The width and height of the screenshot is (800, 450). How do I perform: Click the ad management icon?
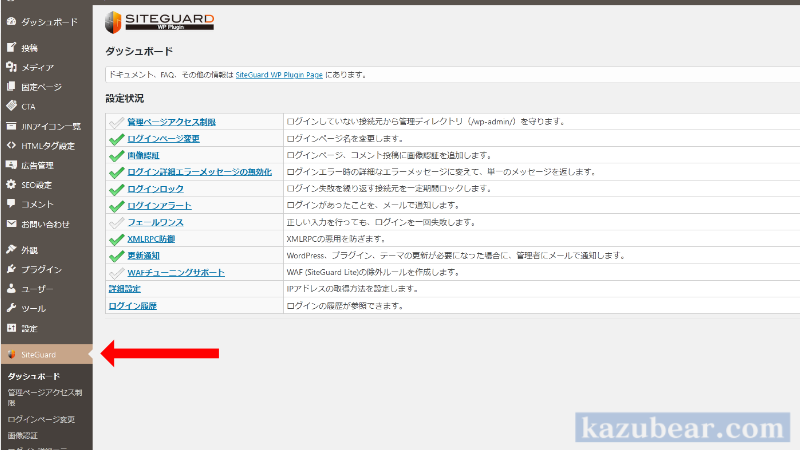11,165
